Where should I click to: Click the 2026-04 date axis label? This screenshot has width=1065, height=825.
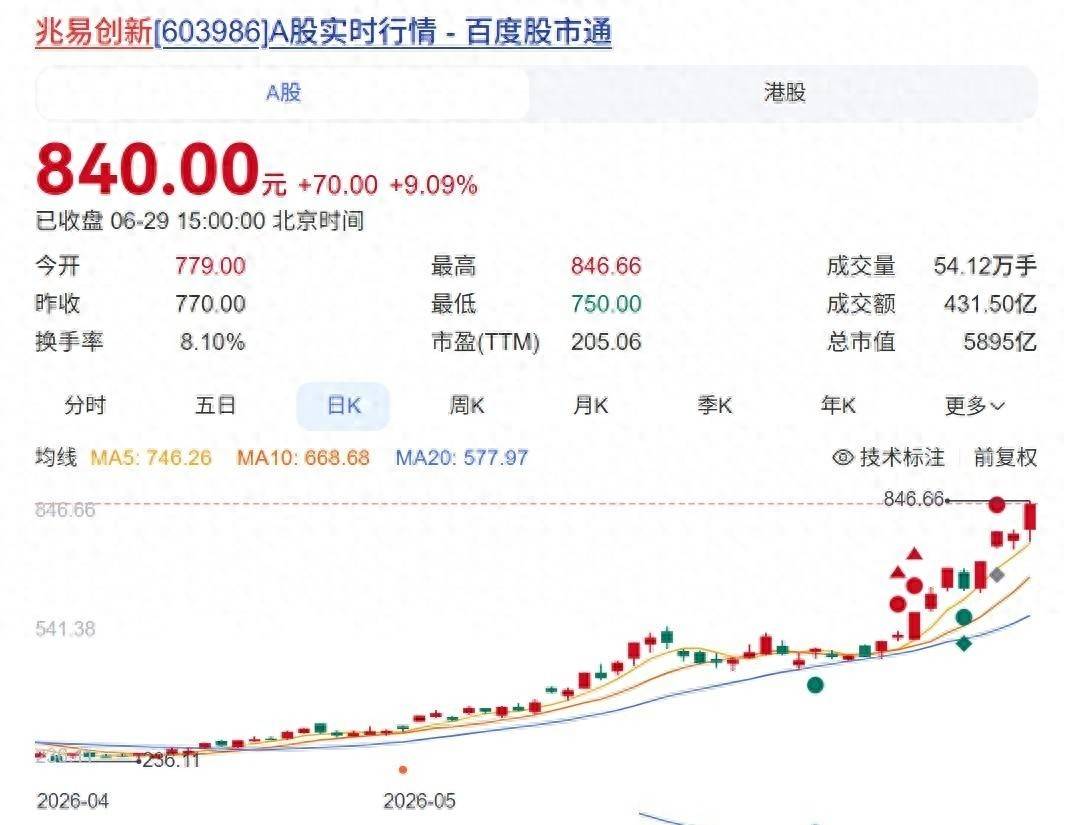[x=73, y=801]
